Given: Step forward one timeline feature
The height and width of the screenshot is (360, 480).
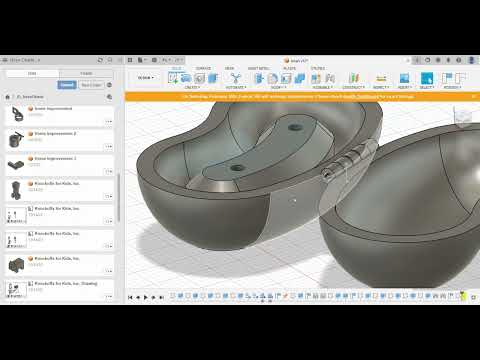Looking at the screenshot, I should tap(154, 297).
